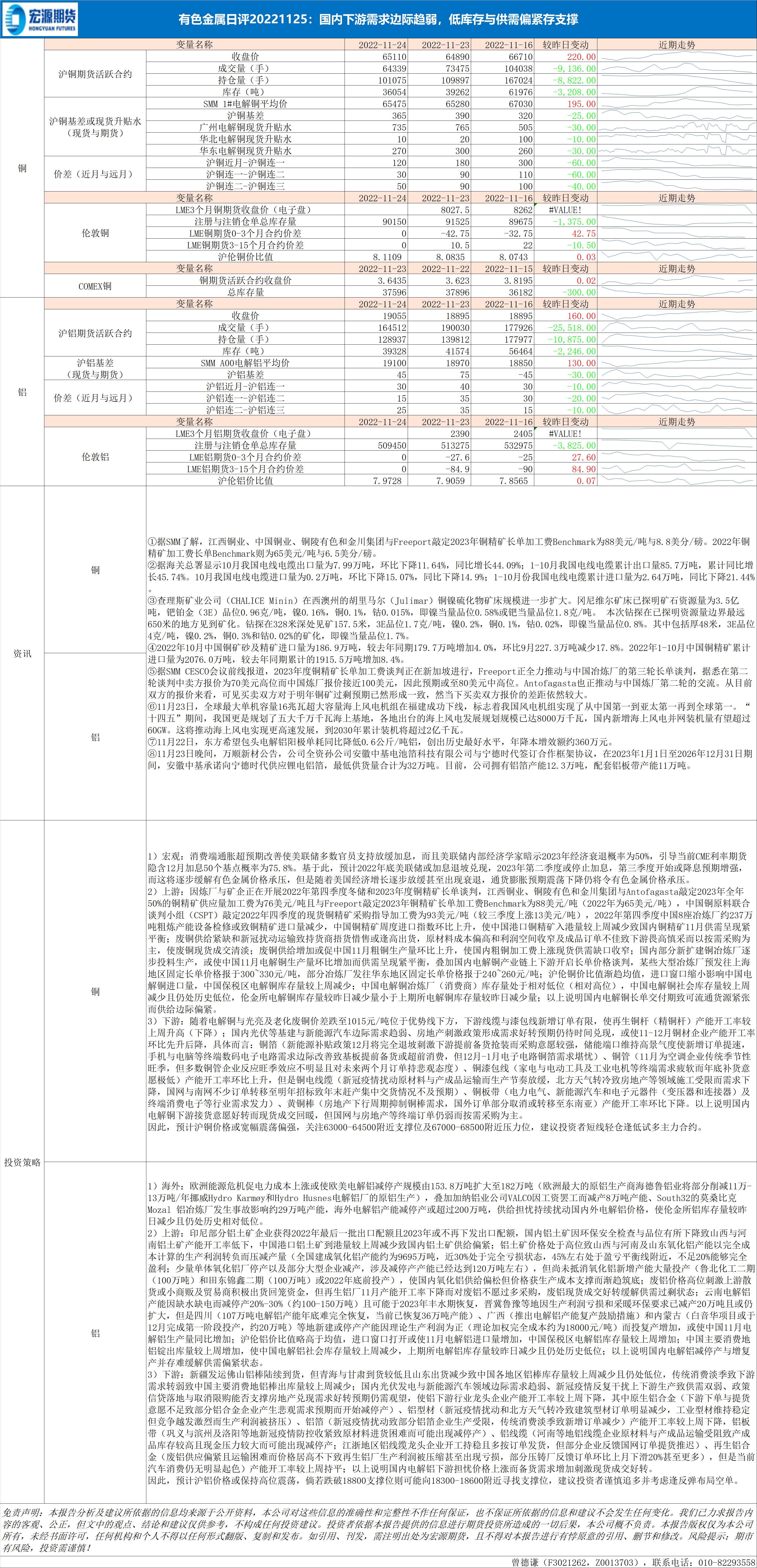Click the 华北电解铜现货升贴水 label
Viewport: 757px width, 1568px height.
point(245,139)
